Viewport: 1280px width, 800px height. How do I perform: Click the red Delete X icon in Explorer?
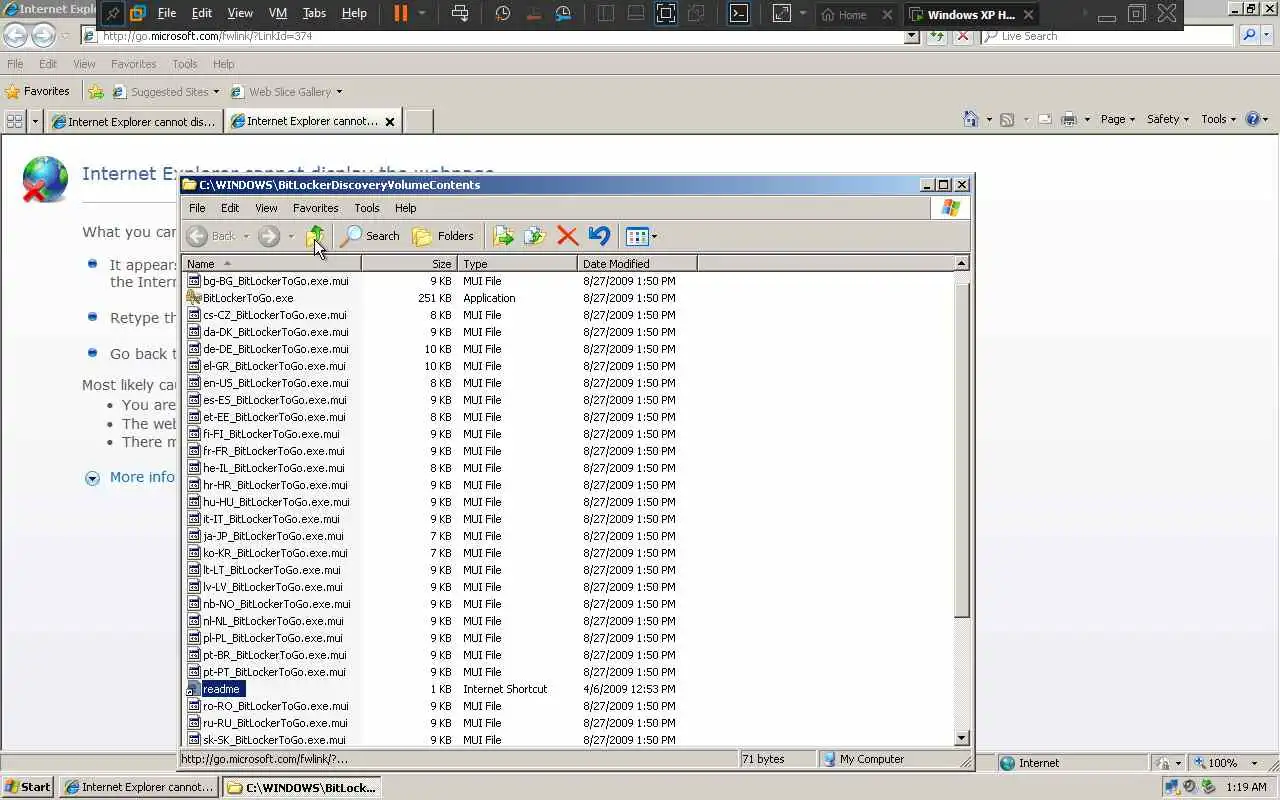coord(567,236)
